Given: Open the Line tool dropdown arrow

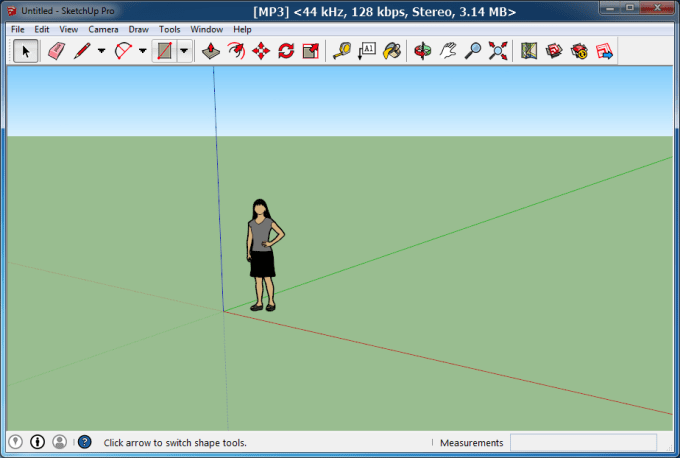Looking at the screenshot, I should pyautogui.click(x=101, y=51).
